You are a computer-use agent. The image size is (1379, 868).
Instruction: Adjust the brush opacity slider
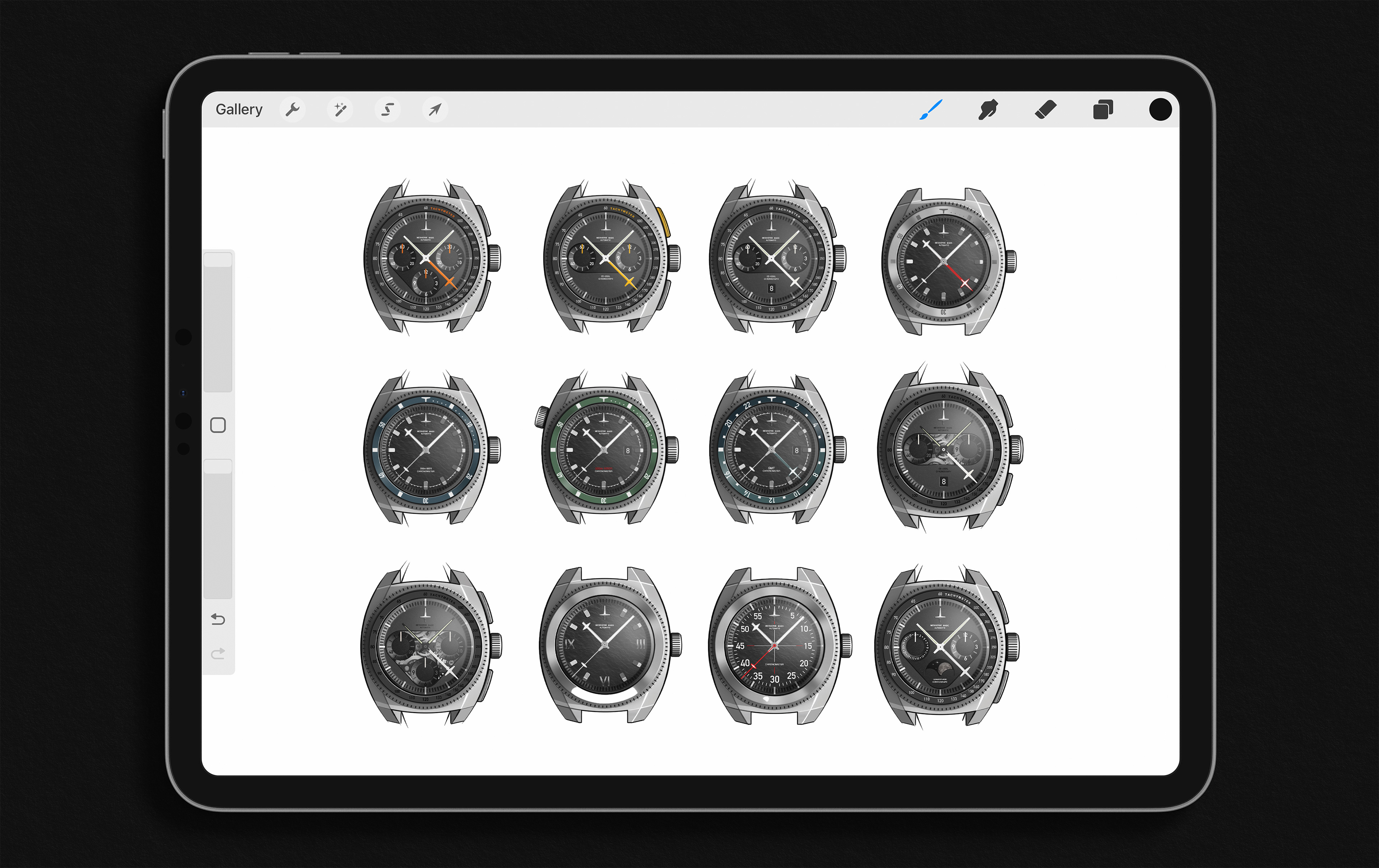(218, 529)
